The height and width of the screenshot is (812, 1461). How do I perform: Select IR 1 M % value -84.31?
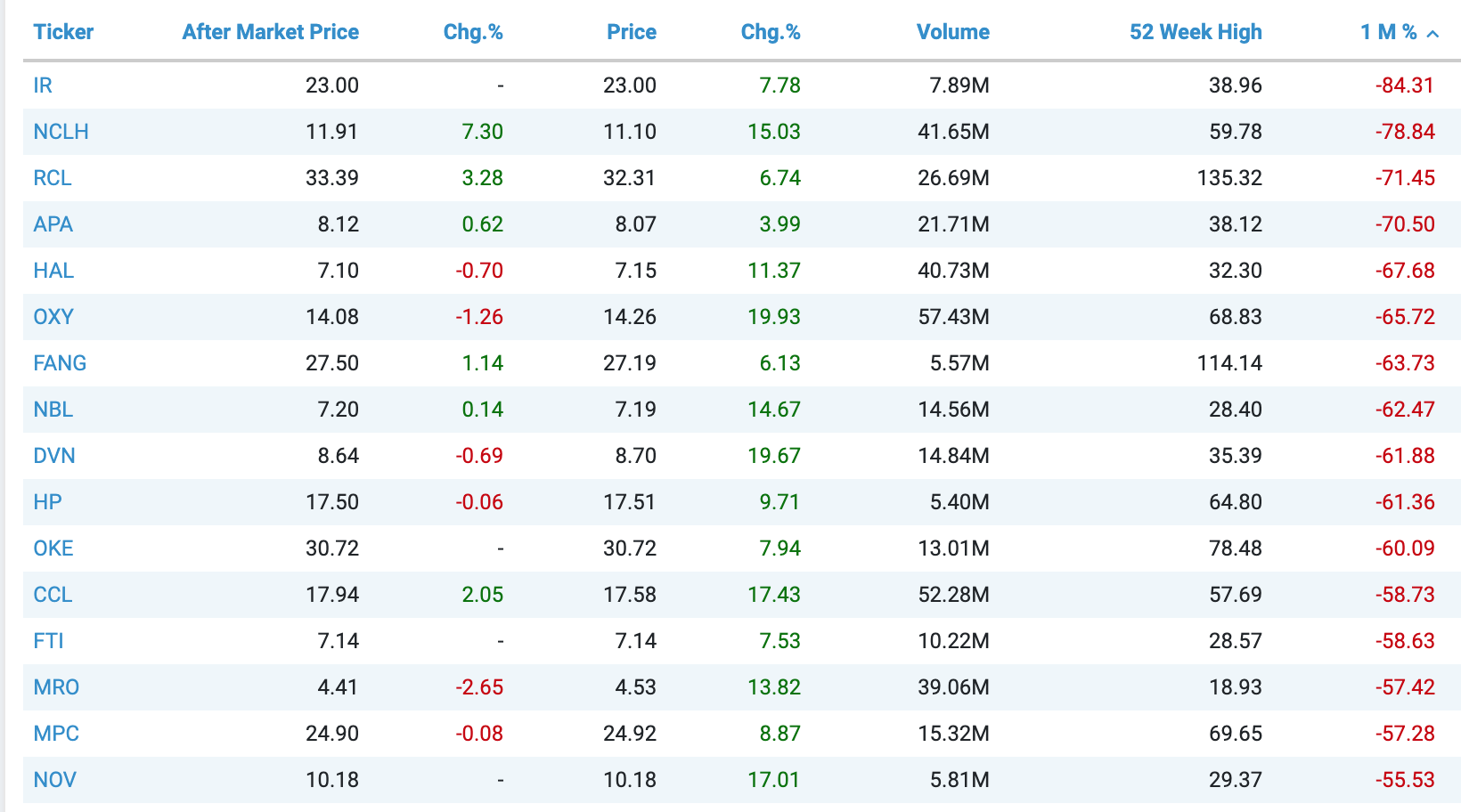[x=1405, y=85]
